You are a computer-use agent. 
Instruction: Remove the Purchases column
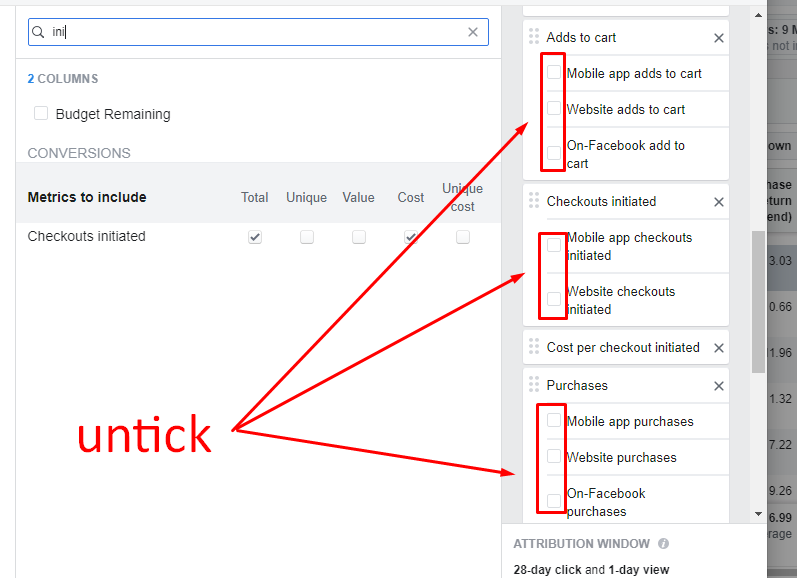tap(719, 386)
